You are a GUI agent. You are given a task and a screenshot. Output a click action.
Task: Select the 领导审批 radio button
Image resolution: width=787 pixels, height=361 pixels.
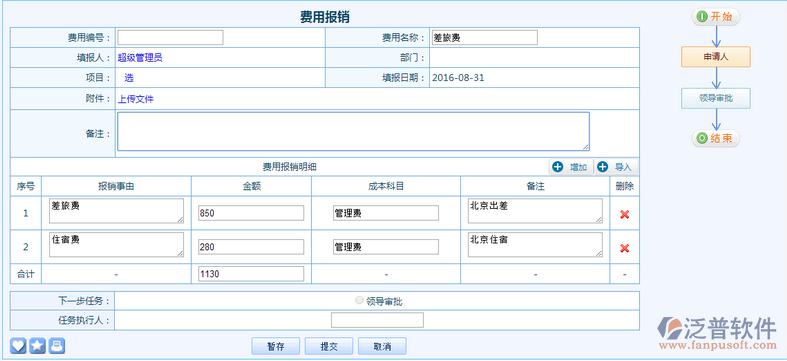(x=359, y=300)
